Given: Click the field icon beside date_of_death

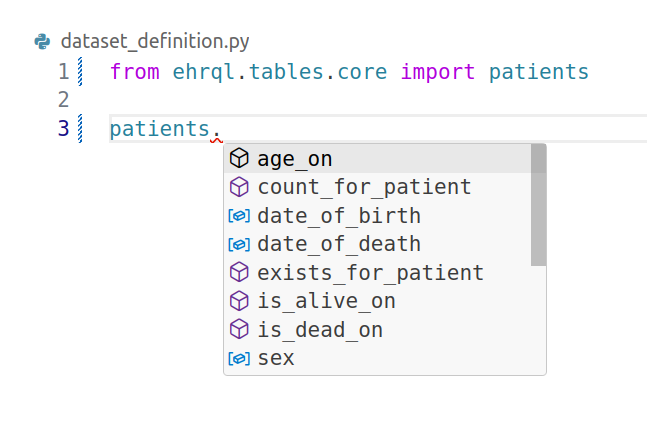Looking at the screenshot, I should [239, 244].
